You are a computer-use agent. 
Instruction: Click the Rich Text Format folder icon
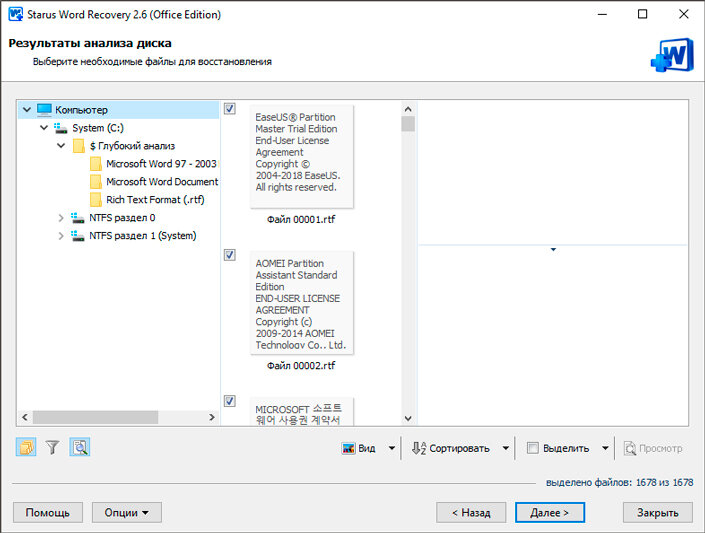coord(96,200)
